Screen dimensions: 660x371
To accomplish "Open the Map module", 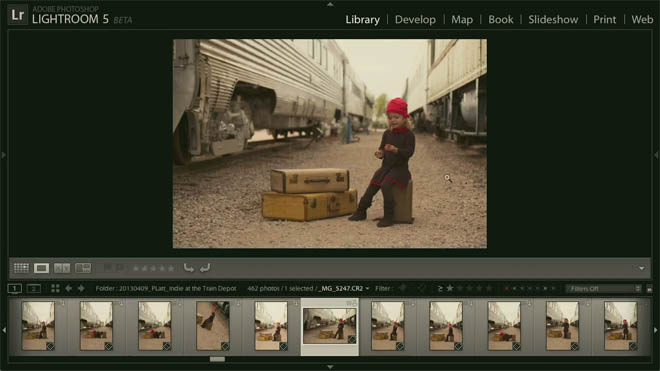I will (x=462, y=19).
